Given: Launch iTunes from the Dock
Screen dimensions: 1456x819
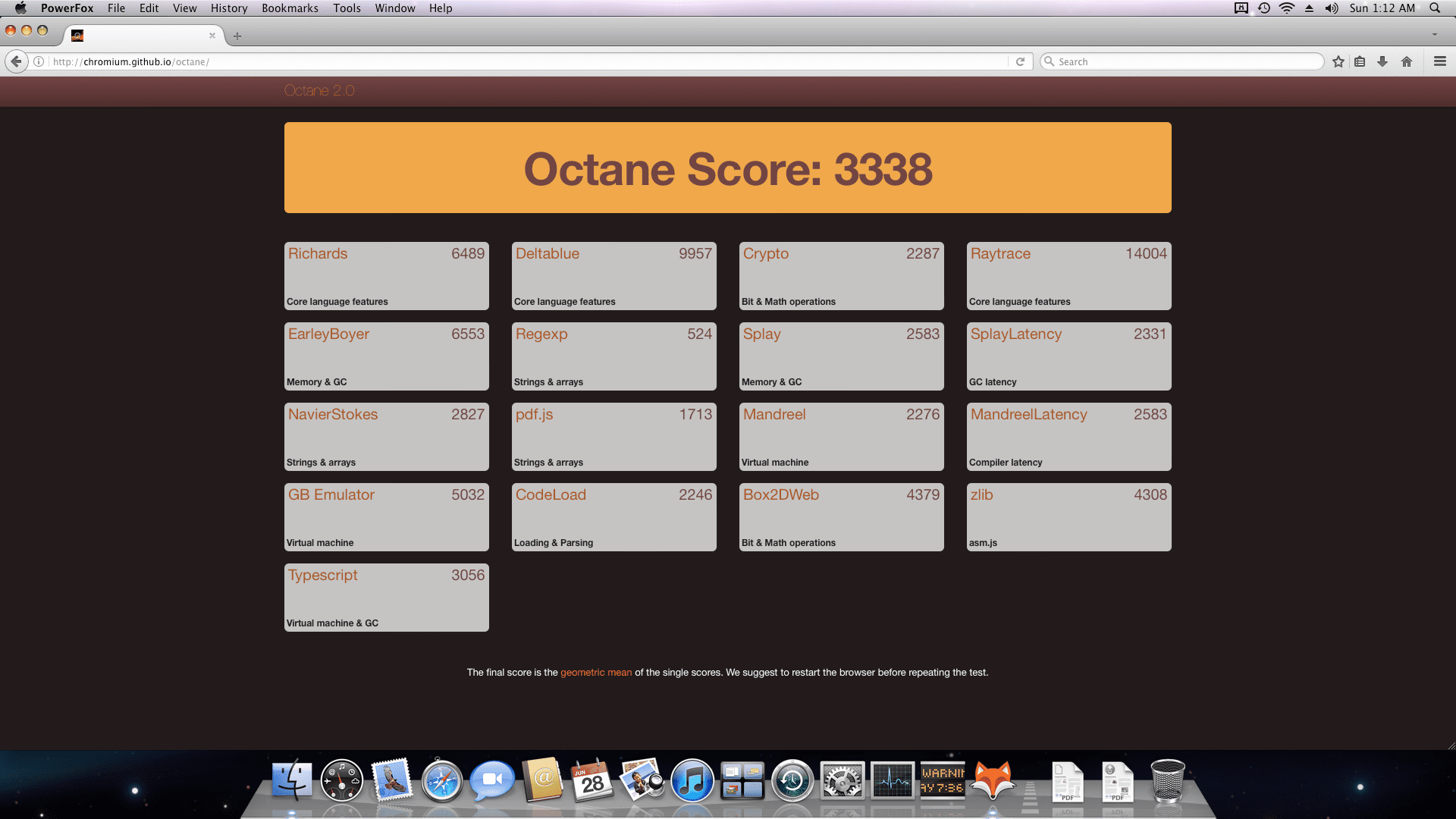Looking at the screenshot, I should (692, 780).
